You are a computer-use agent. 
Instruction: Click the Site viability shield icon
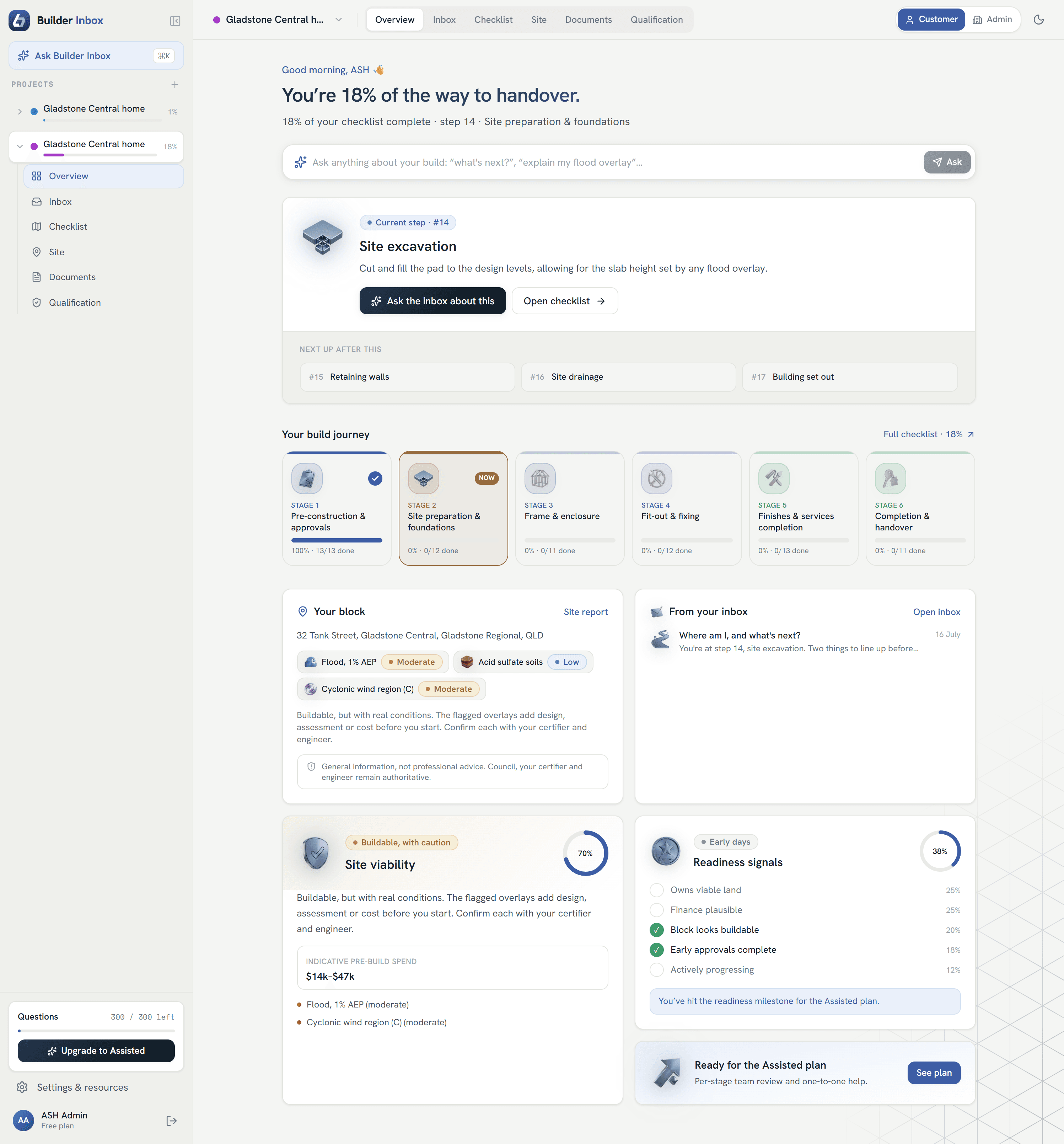click(316, 853)
